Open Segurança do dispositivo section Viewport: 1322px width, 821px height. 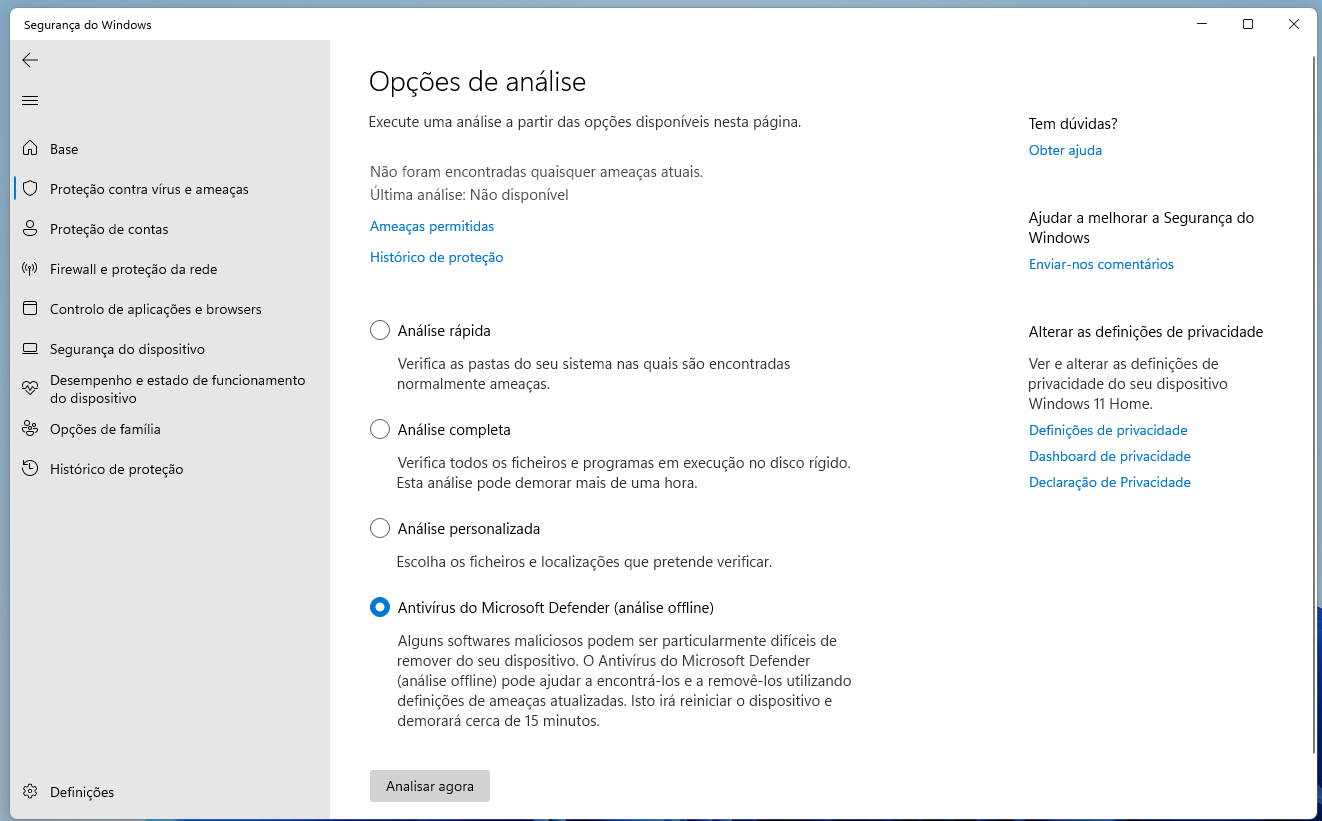point(171,349)
